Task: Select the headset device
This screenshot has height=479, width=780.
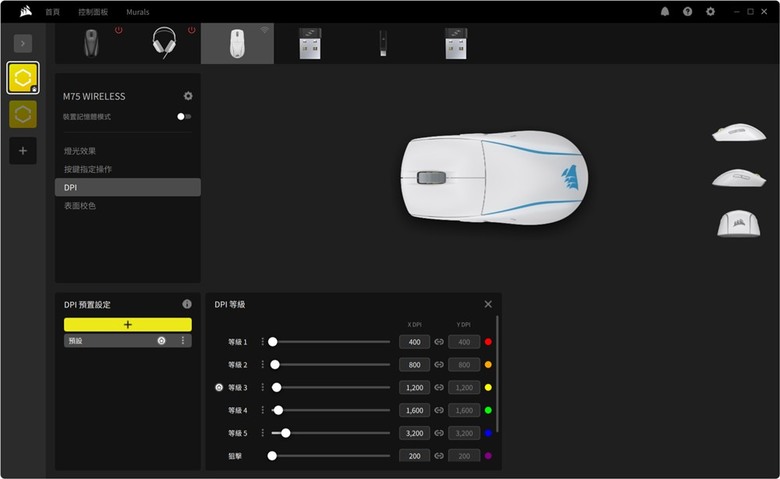Action: (x=164, y=43)
